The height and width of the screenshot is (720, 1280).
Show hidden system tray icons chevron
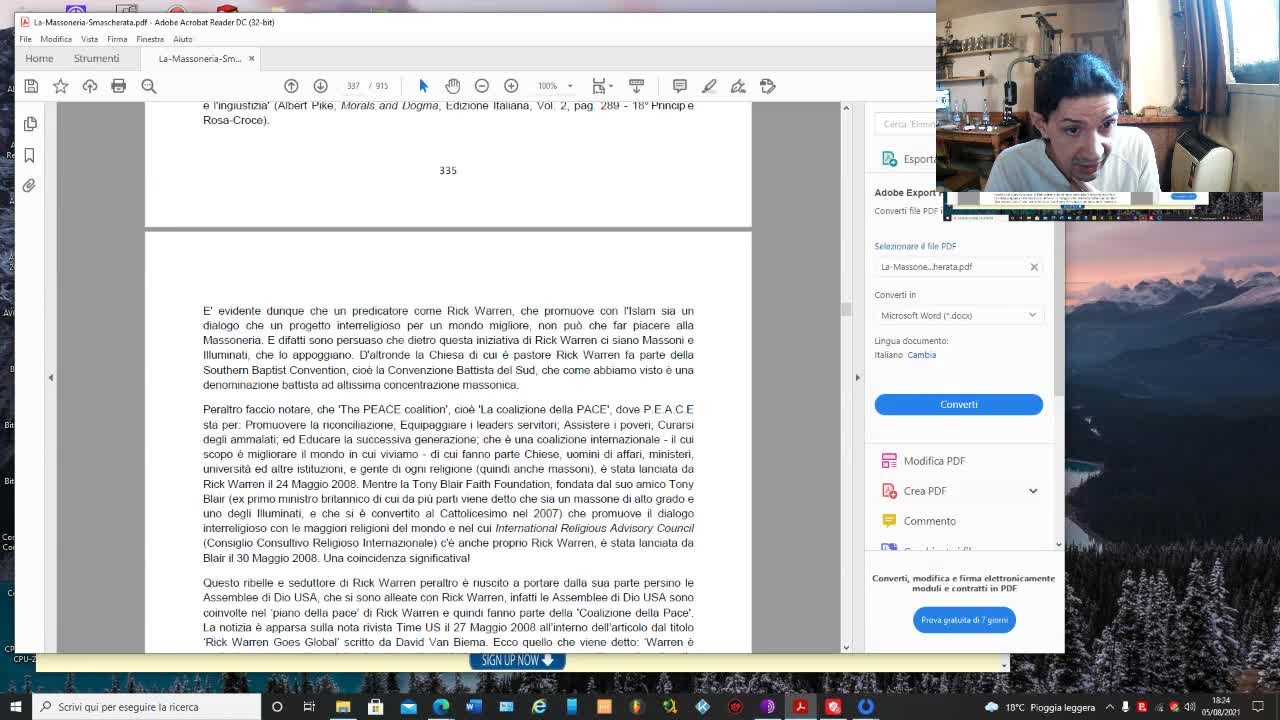coord(1109,707)
